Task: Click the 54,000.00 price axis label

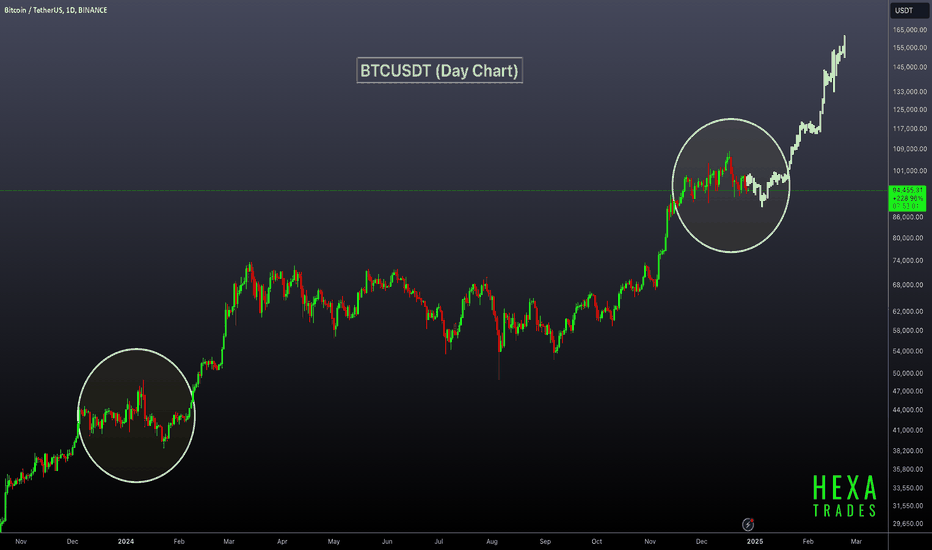Action: point(909,351)
